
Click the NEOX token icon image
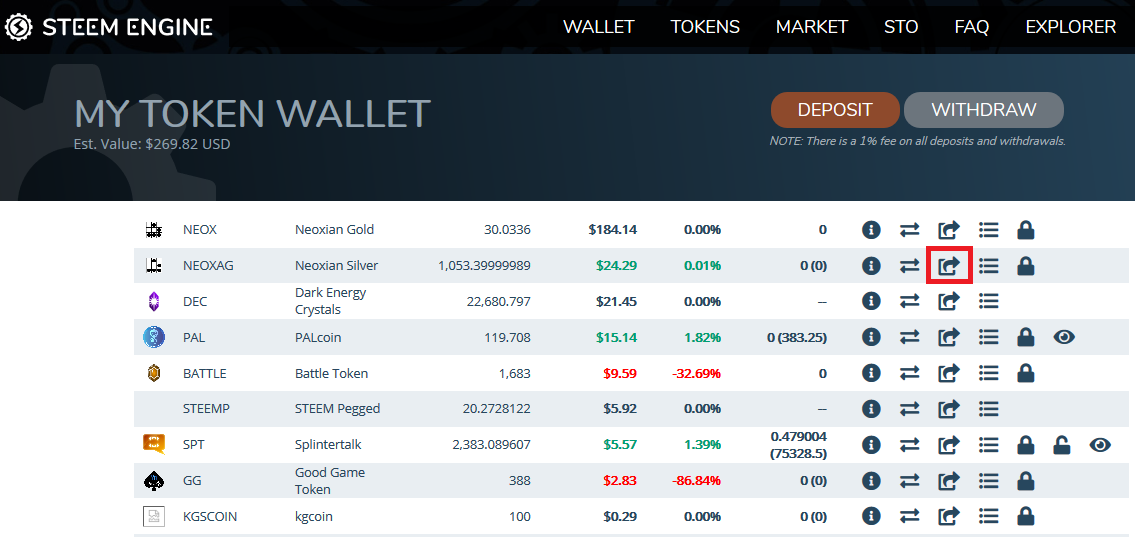(x=153, y=230)
